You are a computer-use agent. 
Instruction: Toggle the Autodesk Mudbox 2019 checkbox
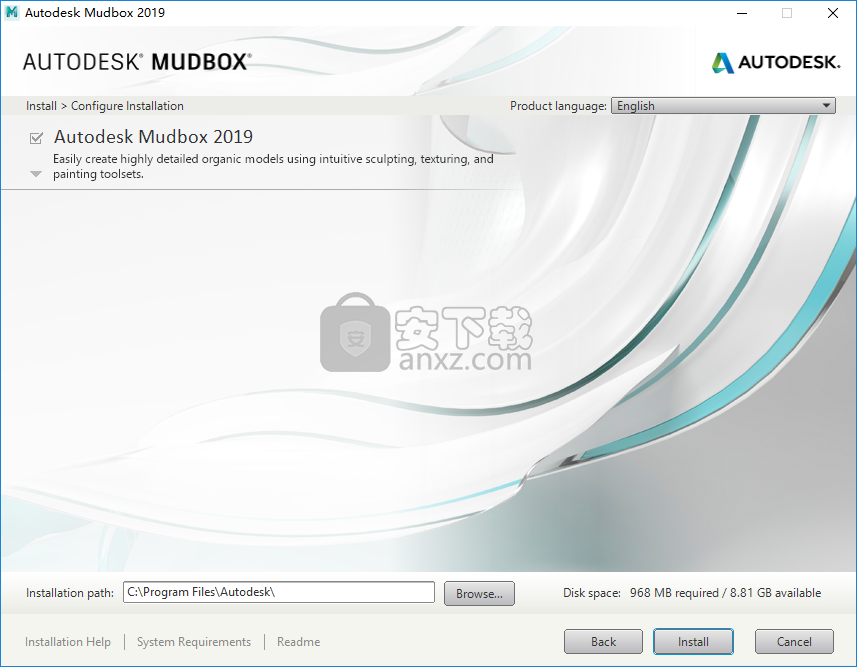pos(36,138)
